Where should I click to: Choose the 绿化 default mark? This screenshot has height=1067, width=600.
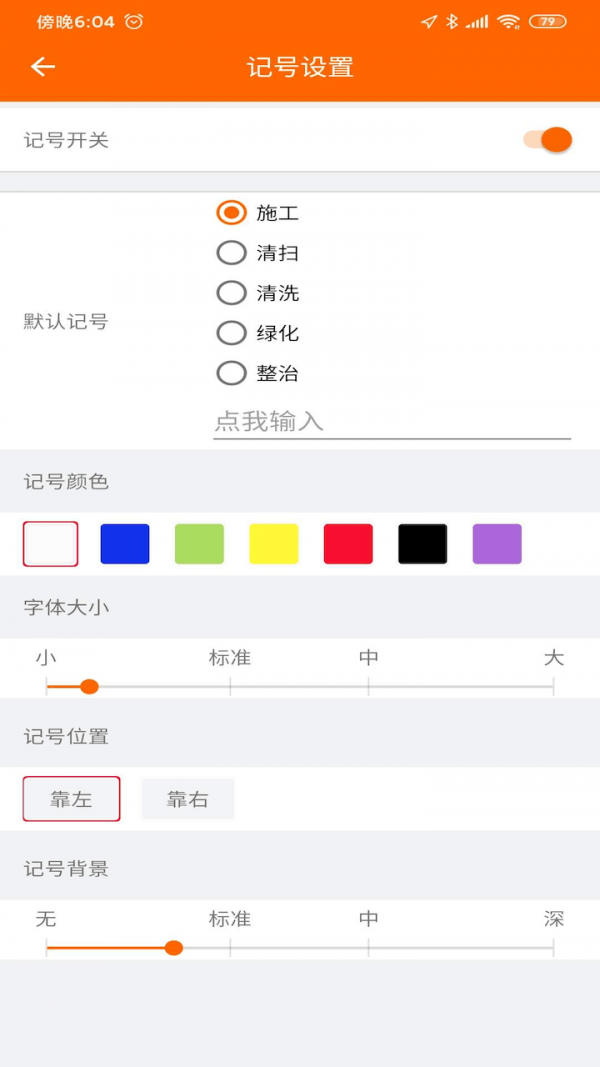click(x=231, y=333)
